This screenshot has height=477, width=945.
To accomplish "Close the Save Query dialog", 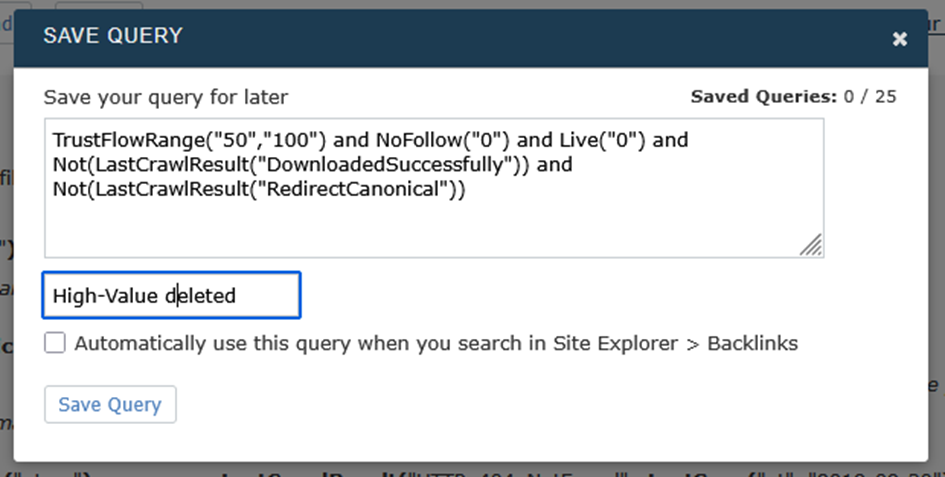I will pos(899,39).
